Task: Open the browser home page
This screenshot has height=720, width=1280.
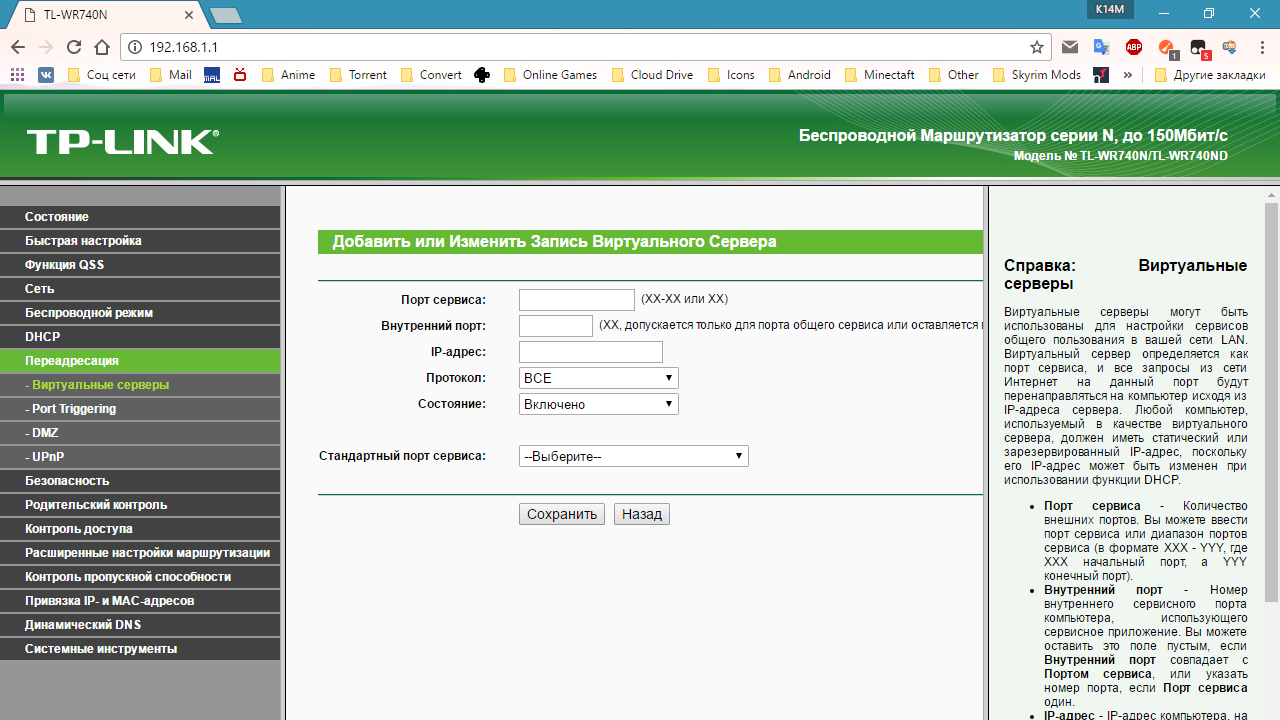Action: [101, 47]
